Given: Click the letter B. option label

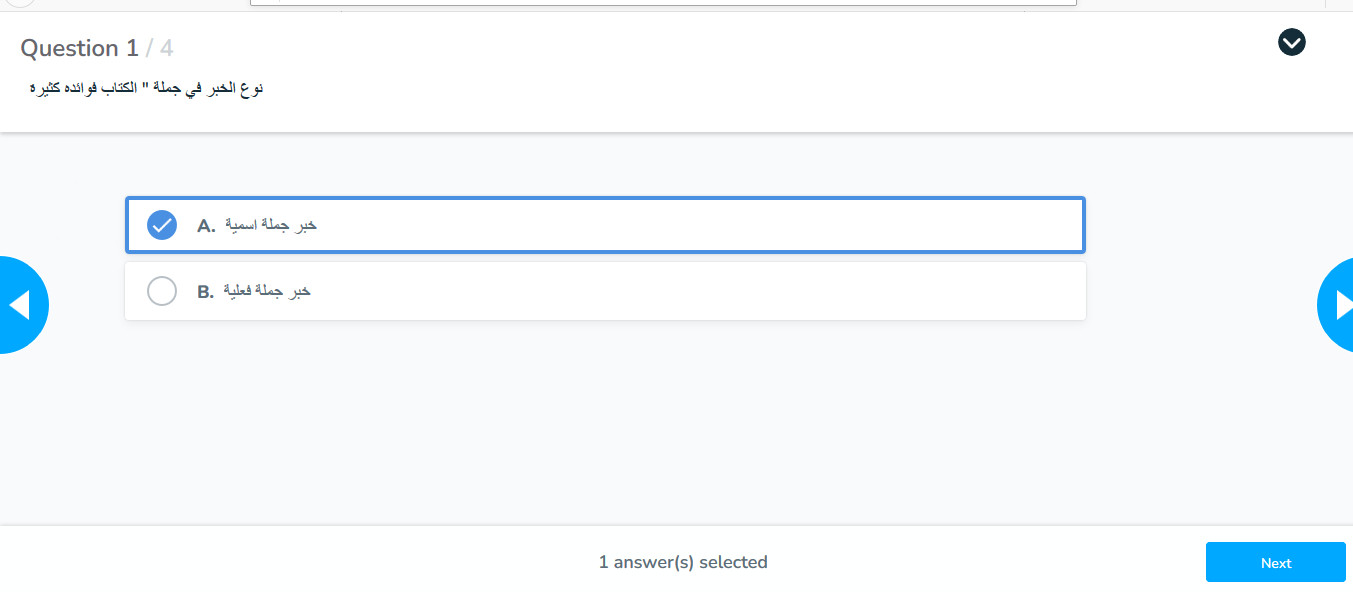Looking at the screenshot, I should point(206,292).
